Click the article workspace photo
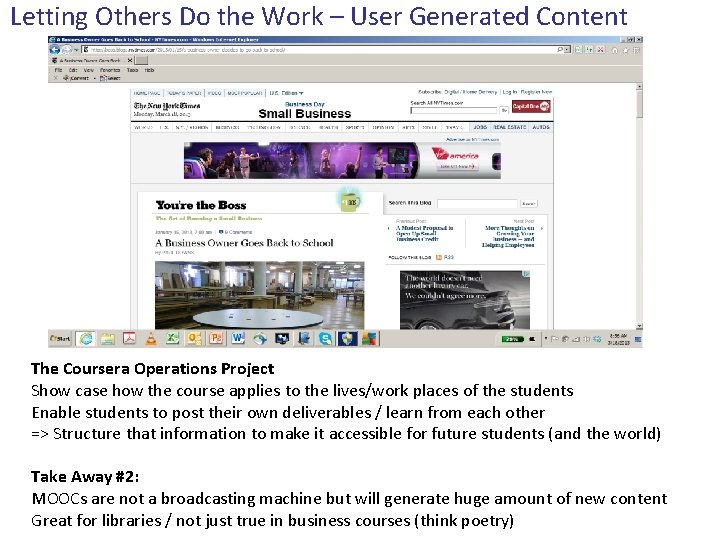 [x=259, y=295]
